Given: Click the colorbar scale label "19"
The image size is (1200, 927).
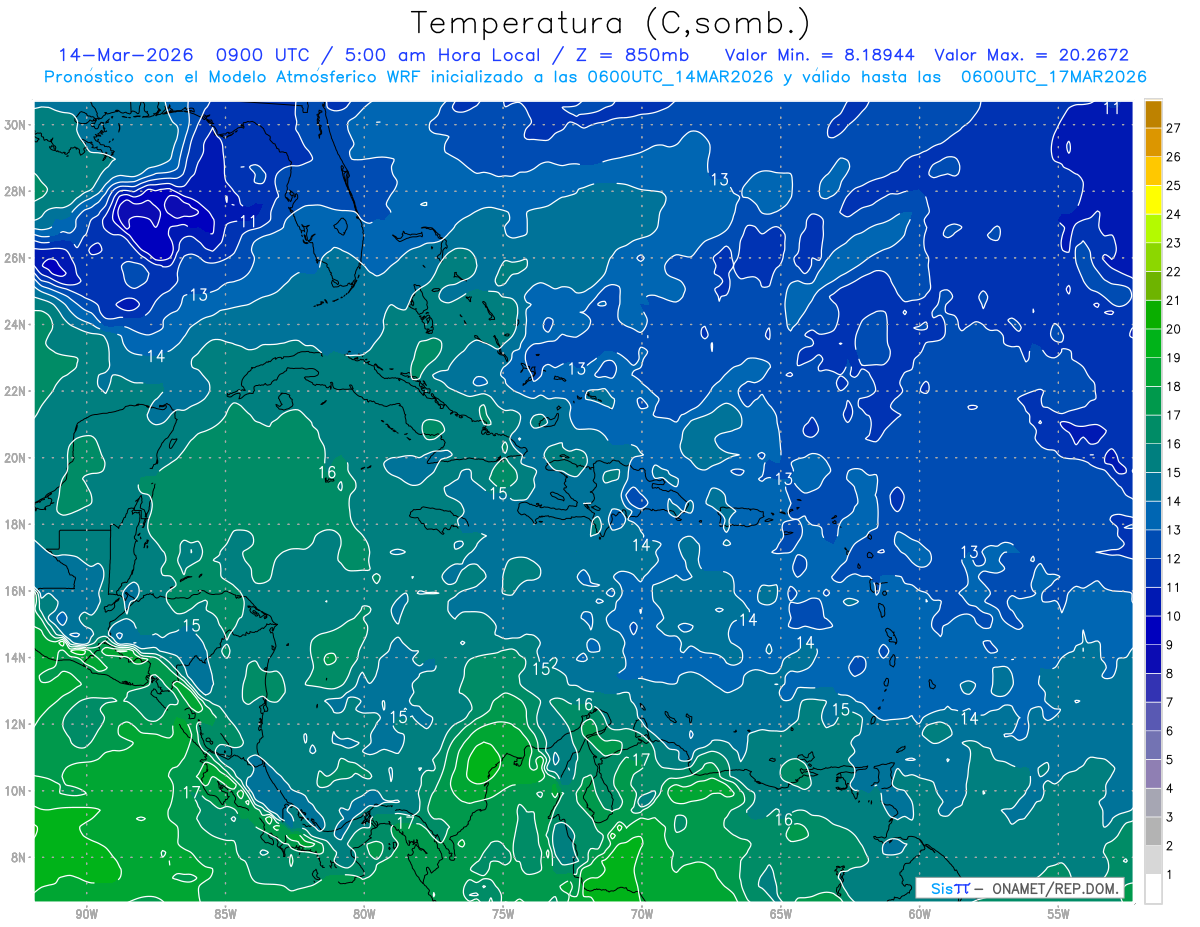Looking at the screenshot, I should pyautogui.click(x=1174, y=358).
